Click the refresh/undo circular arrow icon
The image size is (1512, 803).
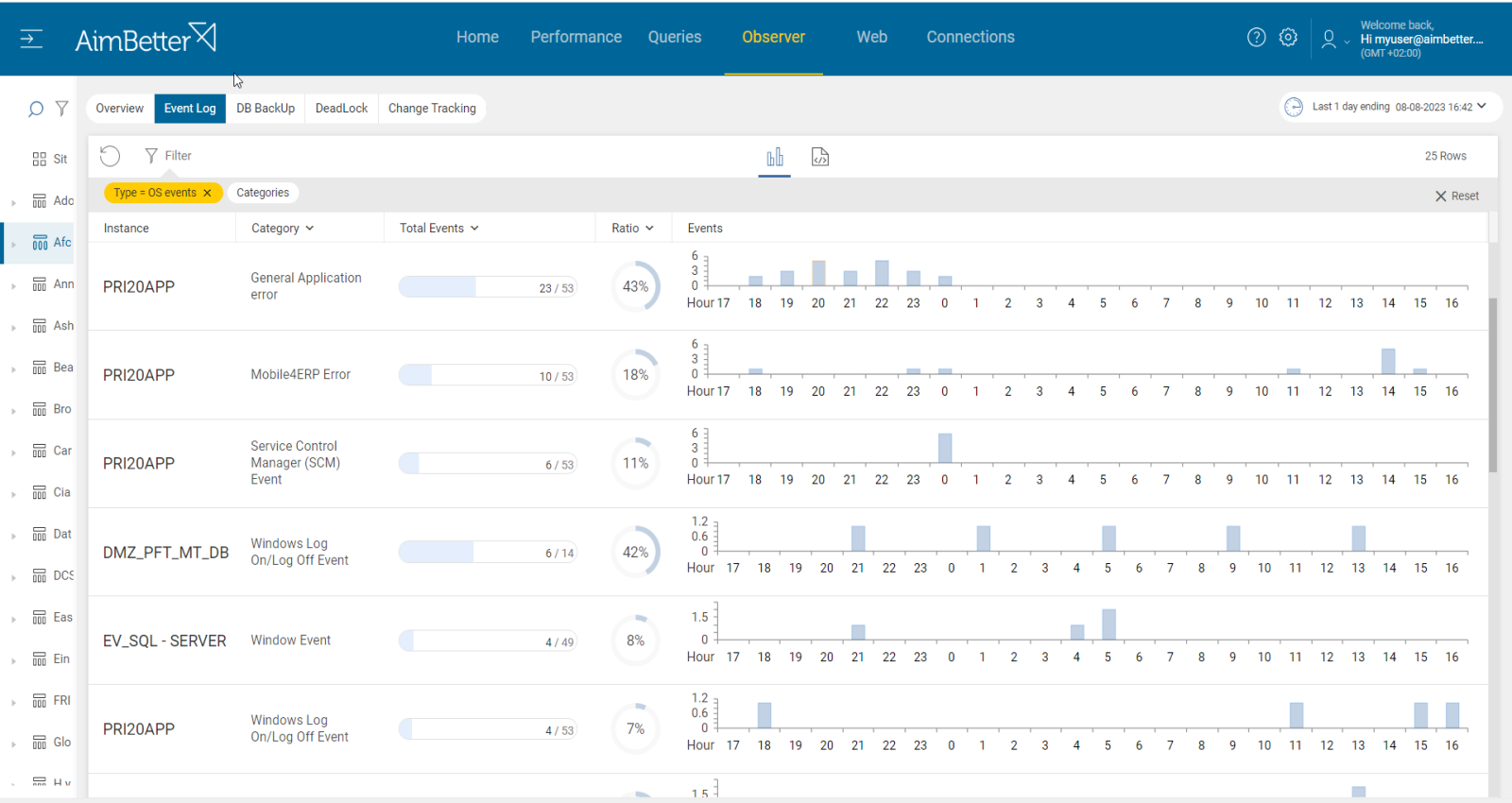click(x=111, y=156)
